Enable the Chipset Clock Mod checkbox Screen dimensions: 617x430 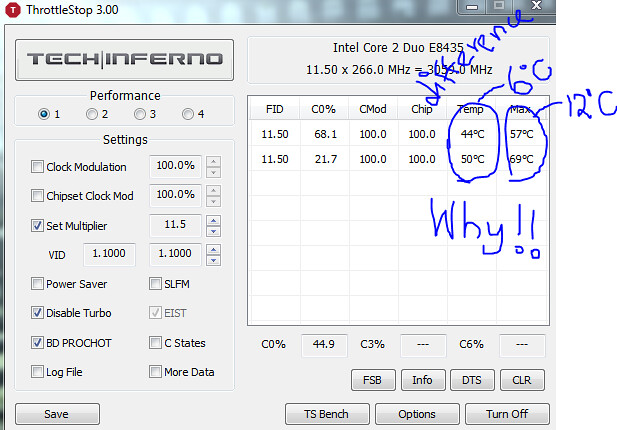tap(37, 196)
